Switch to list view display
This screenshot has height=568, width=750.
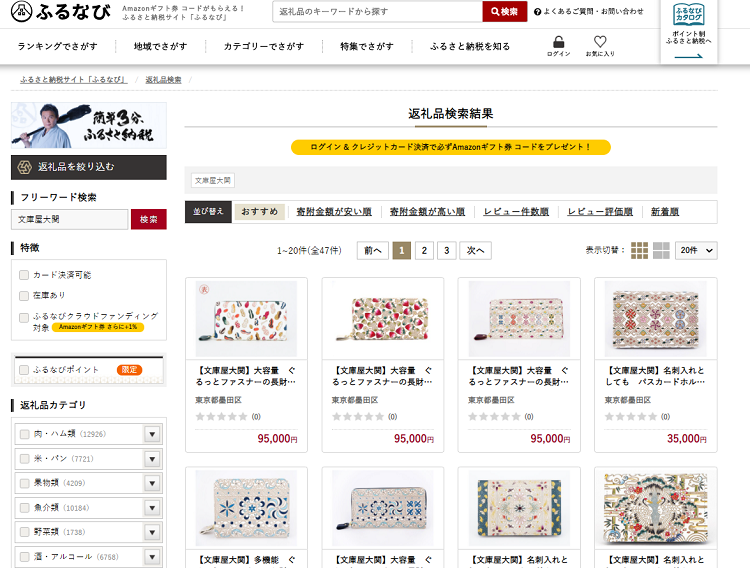pos(661,250)
